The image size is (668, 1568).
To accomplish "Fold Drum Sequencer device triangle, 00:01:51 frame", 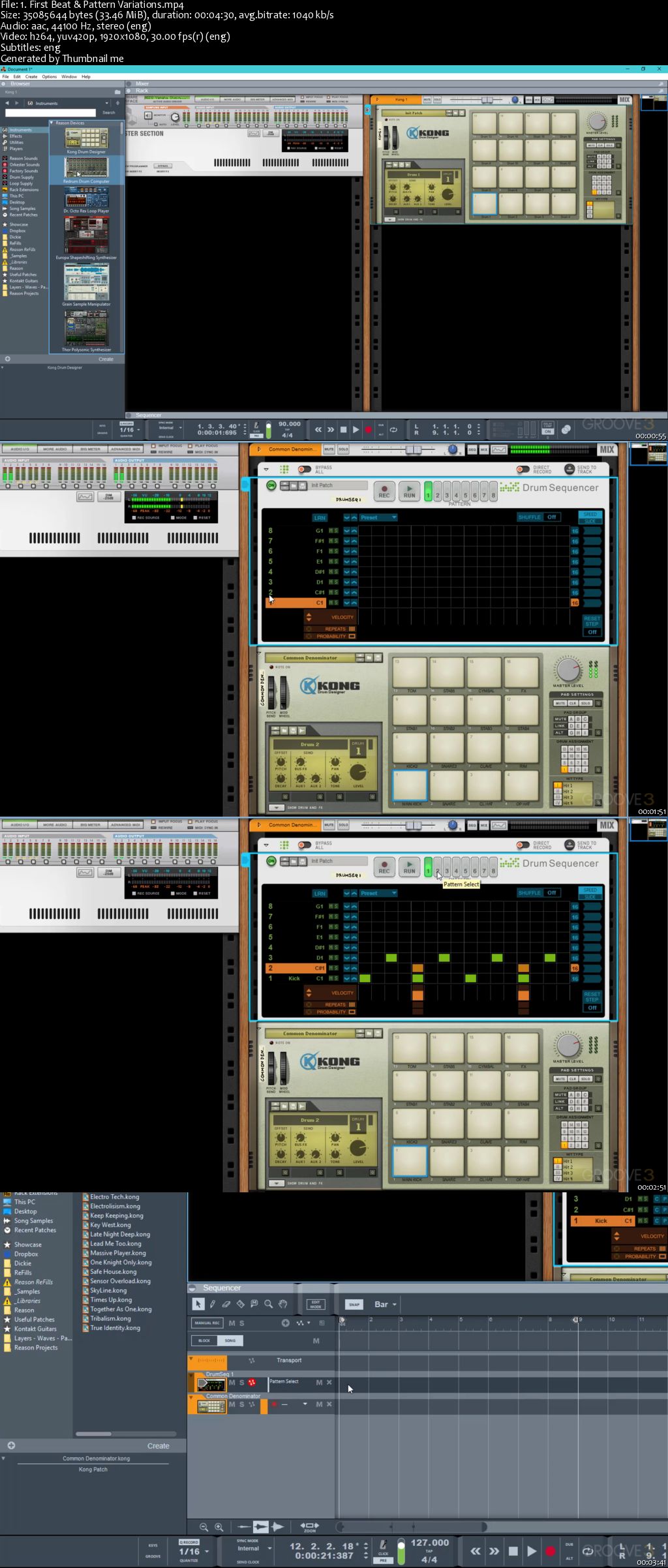I will coord(266,469).
